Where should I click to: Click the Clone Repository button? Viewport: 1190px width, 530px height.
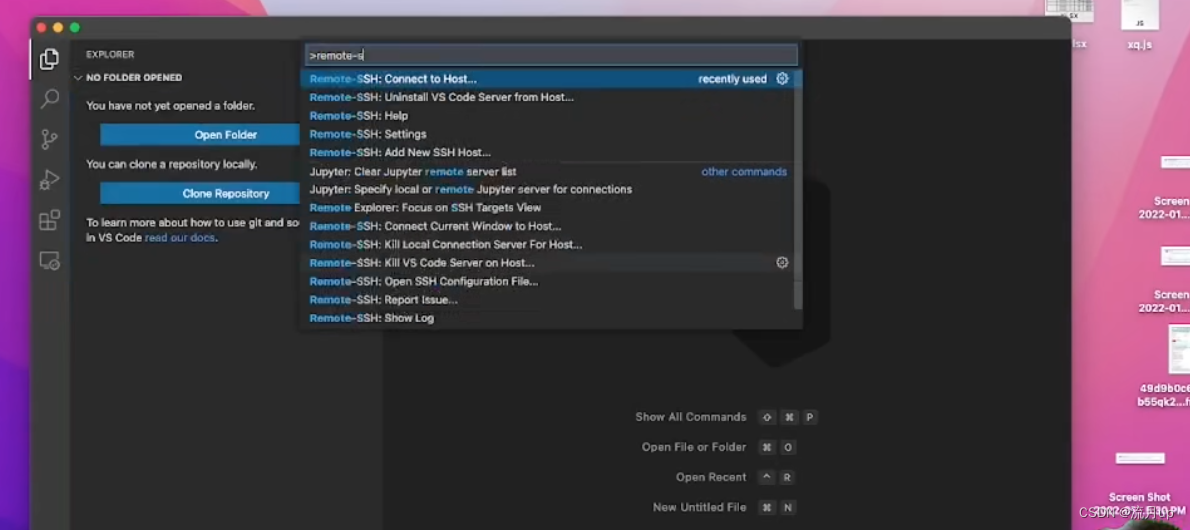pyautogui.click(x=200, y=194)
